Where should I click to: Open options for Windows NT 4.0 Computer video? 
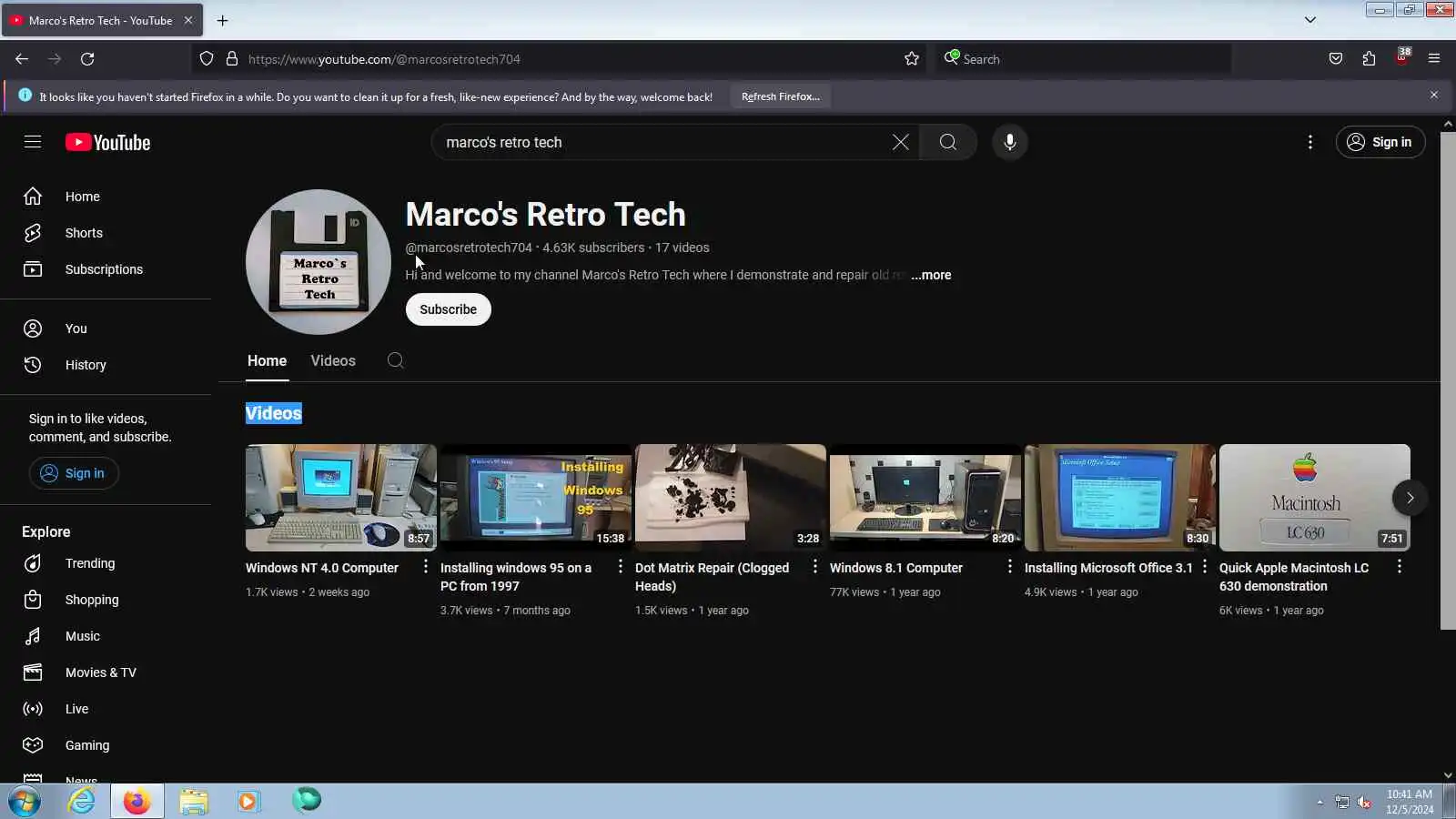425,567
